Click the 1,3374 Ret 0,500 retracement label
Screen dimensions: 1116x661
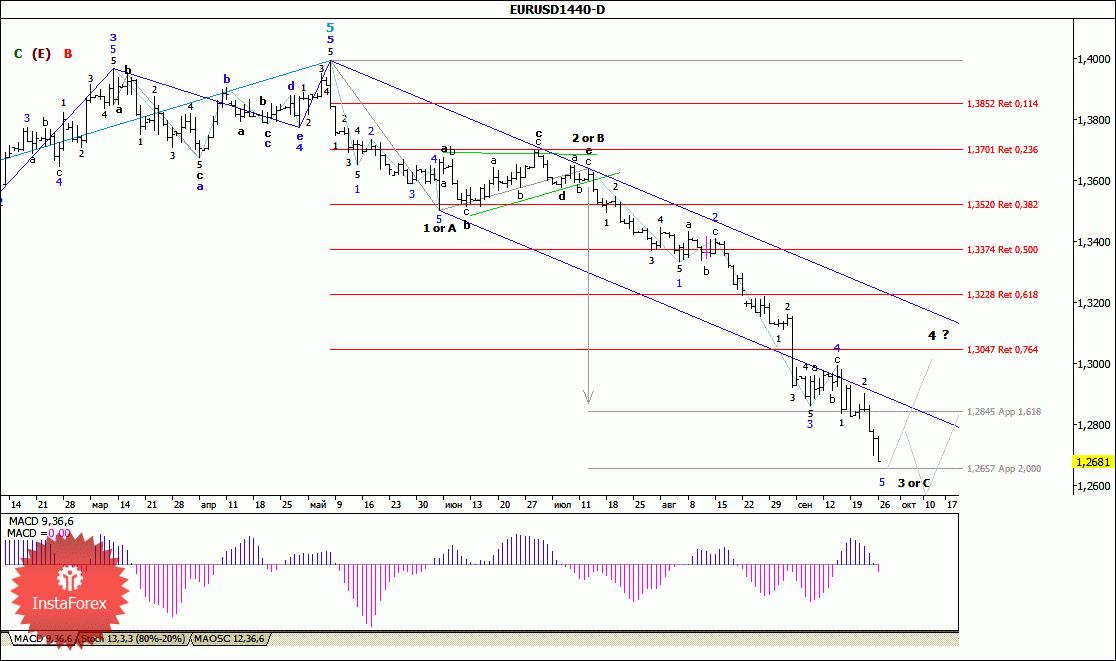click(x=1002, y=250)
